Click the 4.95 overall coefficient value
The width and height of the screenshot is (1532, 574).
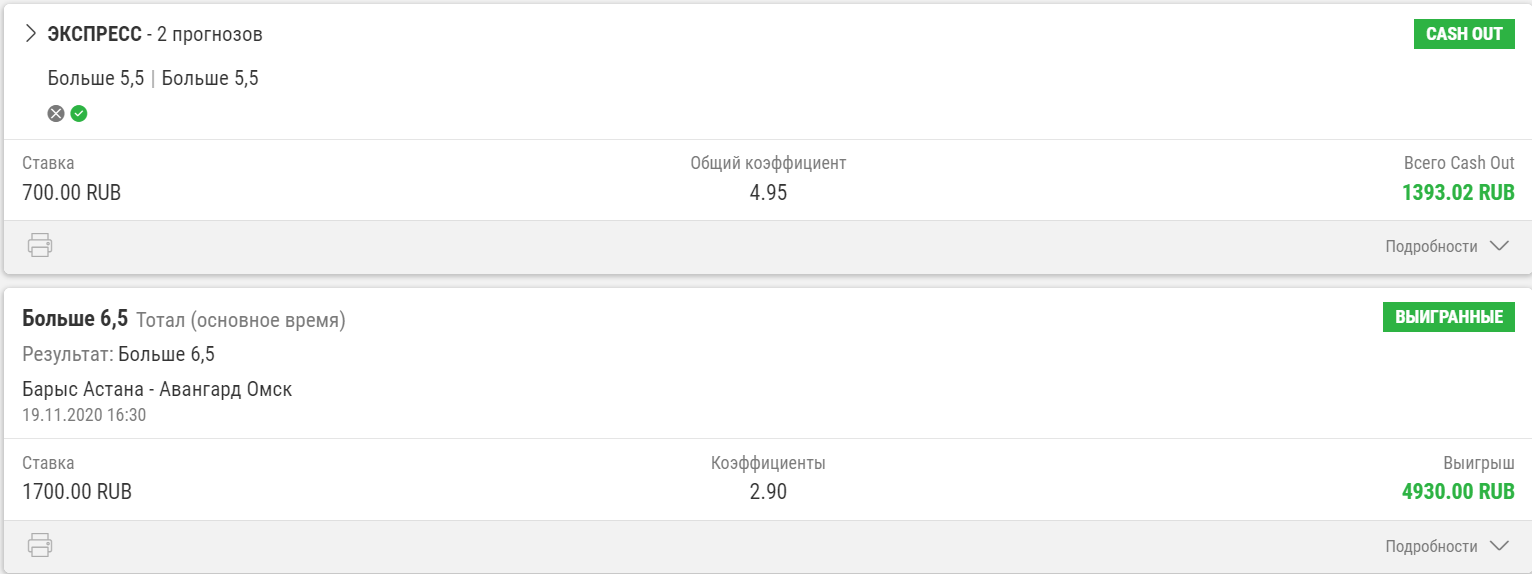[768, 193]
